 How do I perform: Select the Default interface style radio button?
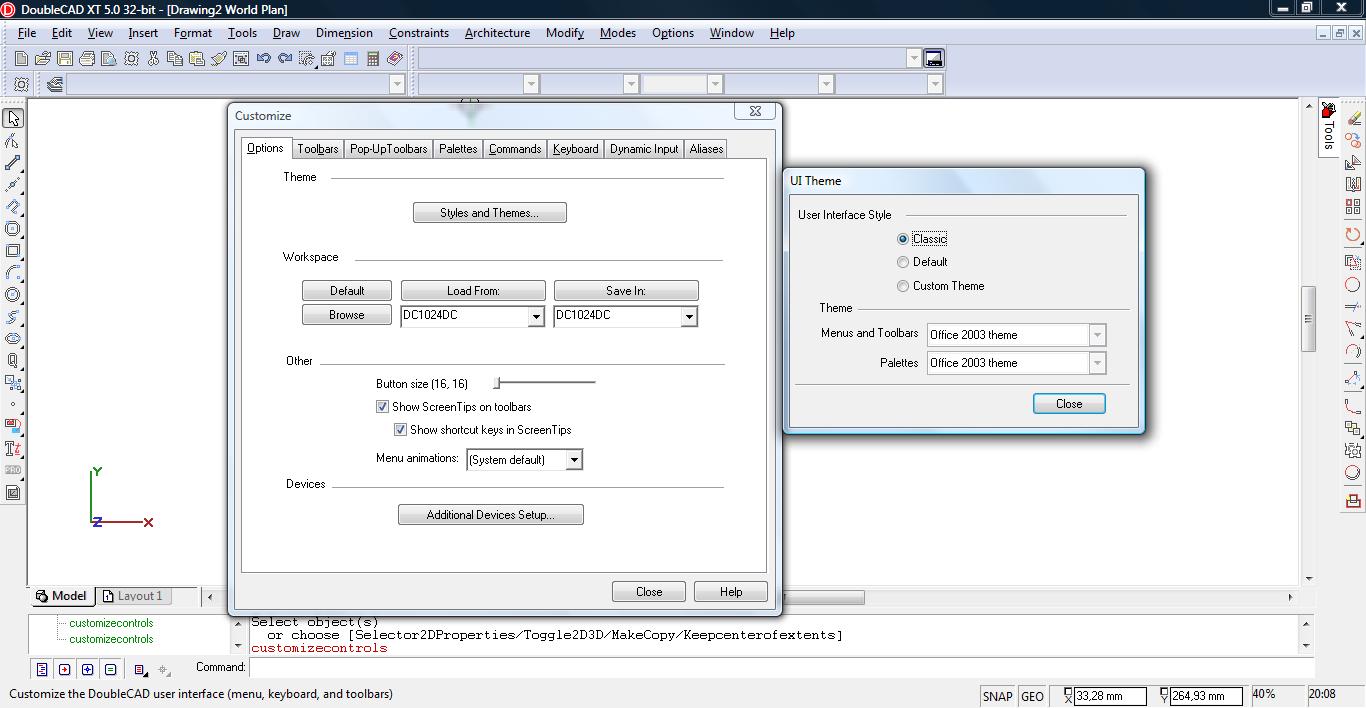903,262
